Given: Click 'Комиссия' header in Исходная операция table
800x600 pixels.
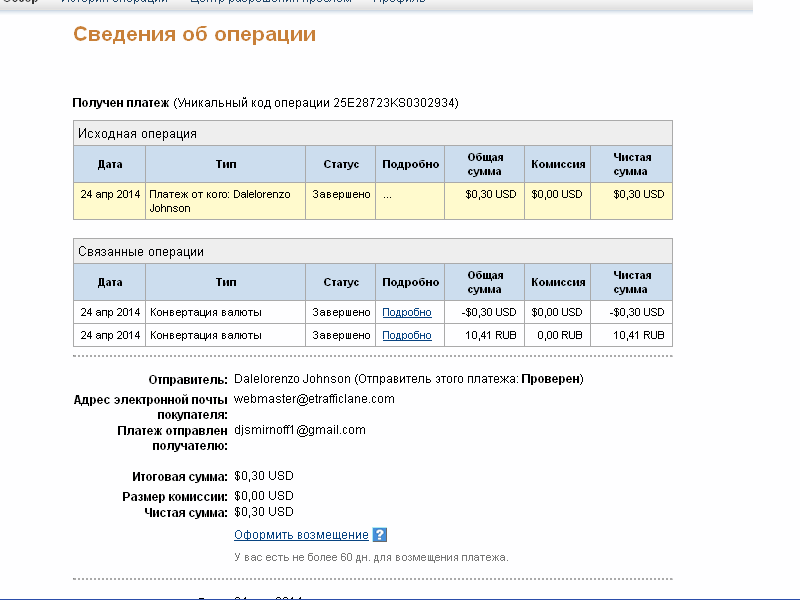Looking at the screenshot, I should (x=558, y=164).
